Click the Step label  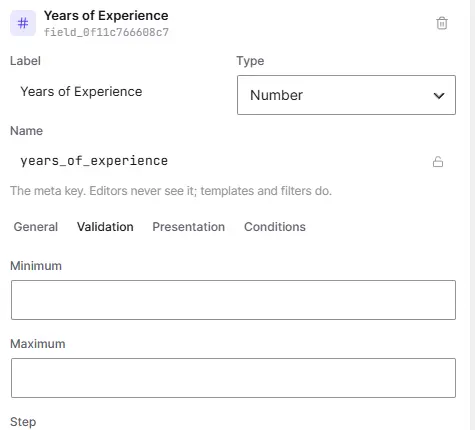(x=23, y=422)
